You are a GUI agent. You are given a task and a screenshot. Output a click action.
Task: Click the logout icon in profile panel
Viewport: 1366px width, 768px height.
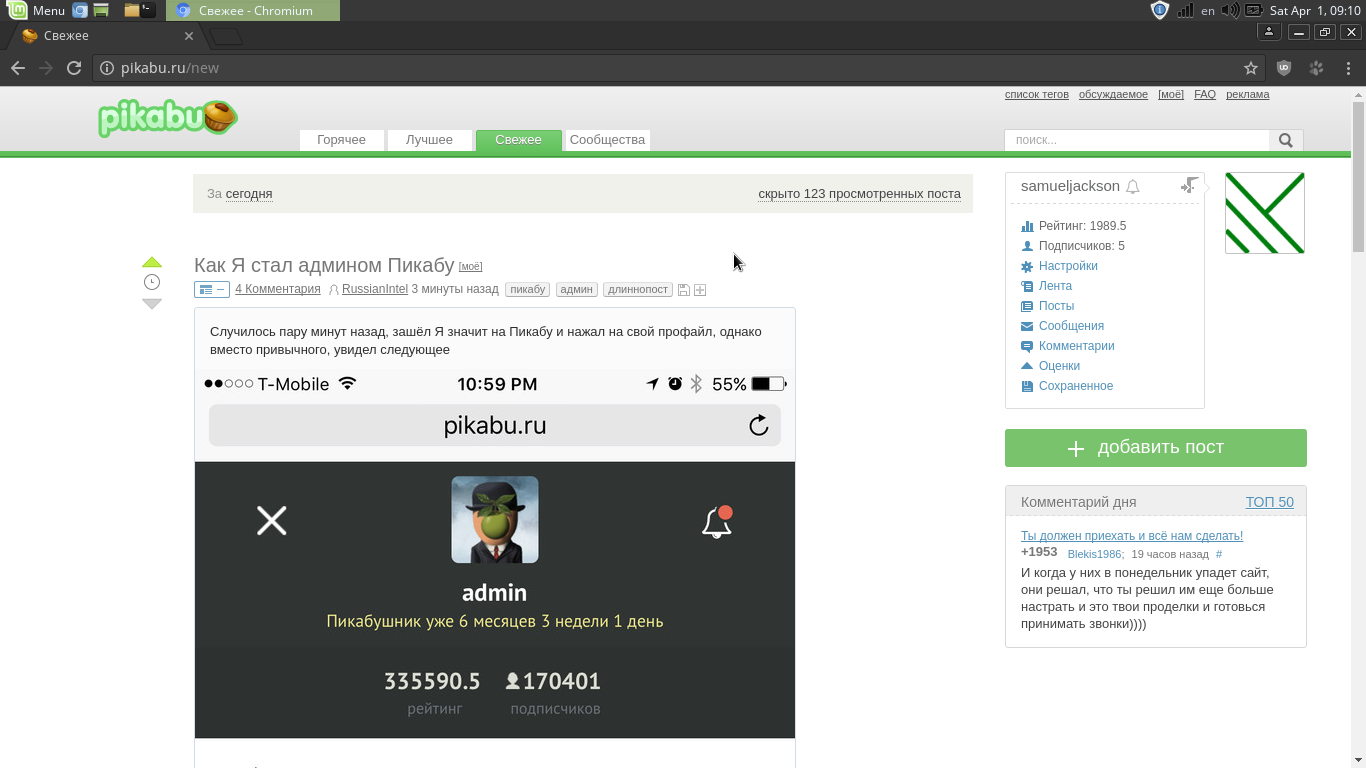1189,185
